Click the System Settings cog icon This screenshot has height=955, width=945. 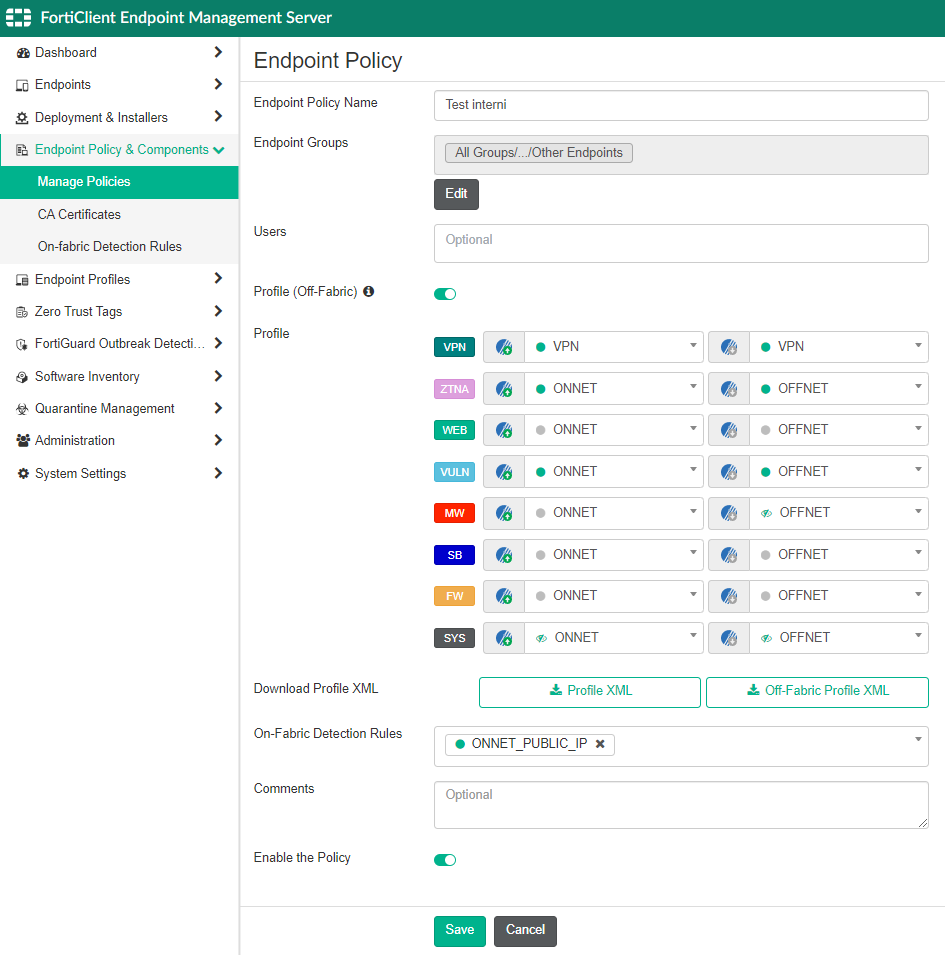tap(23, 473)
